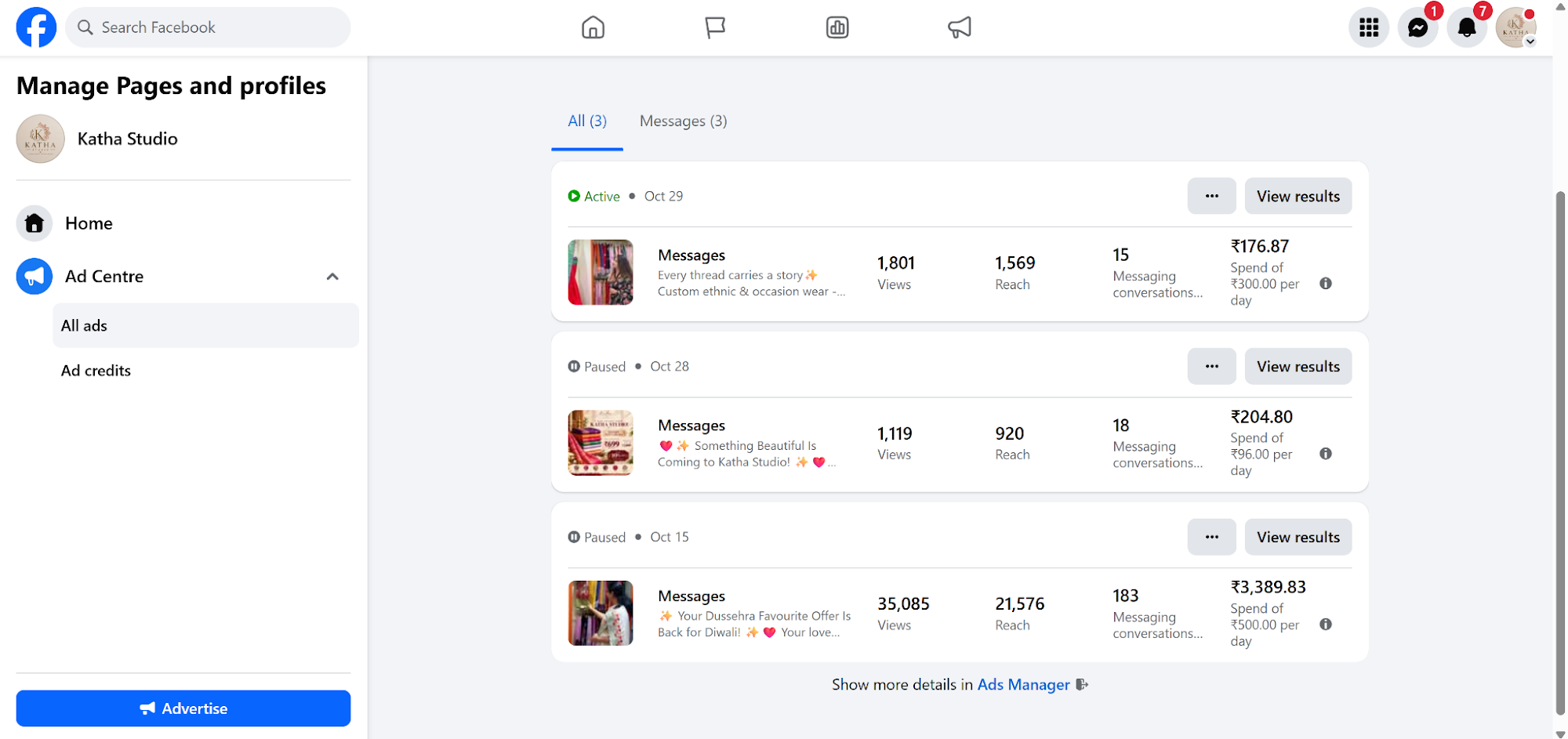Viewport: 1568px width, 739px height.
Task: Open the Oct 29 ad thumbnail image
Action: 601,272
